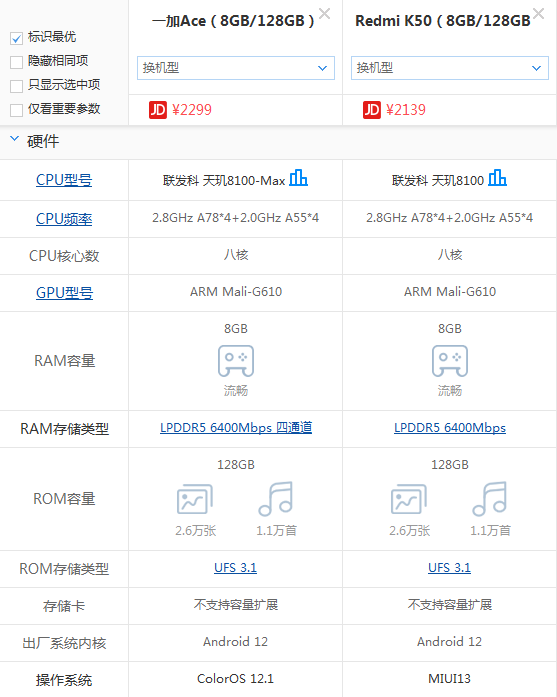Click the 硬件 section heading
The height and width of the screenshot is (697, 557).
coord(43,141)
